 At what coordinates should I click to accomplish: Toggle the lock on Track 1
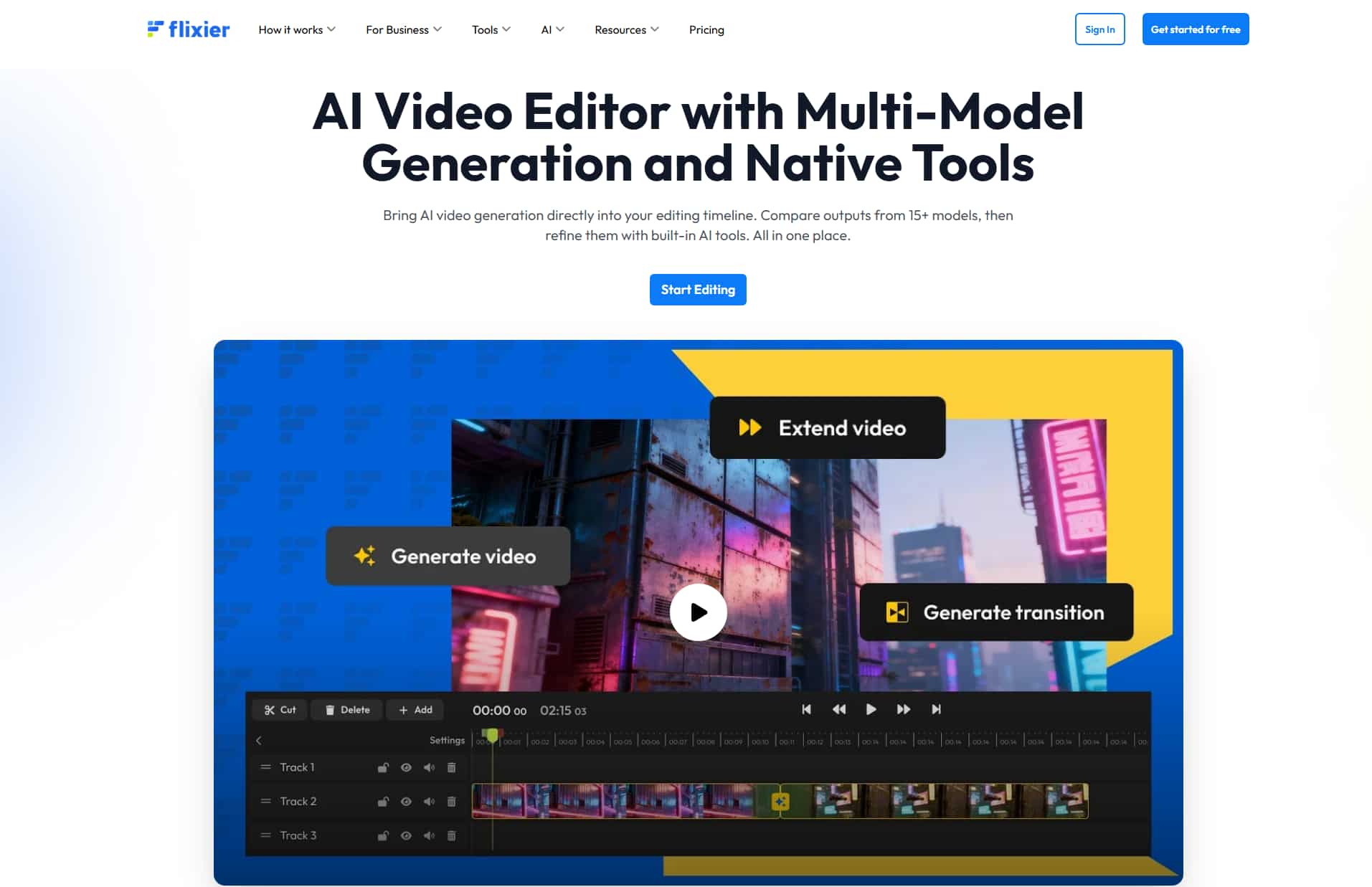click(383, 767)
